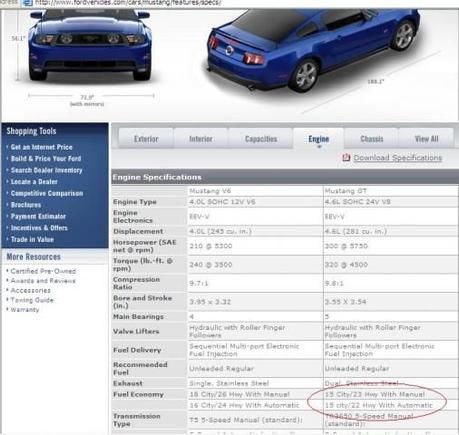This screenshot has width=459, height=435.
Task: Click the Engine Specifications heading
Action: tap(157, 177)
